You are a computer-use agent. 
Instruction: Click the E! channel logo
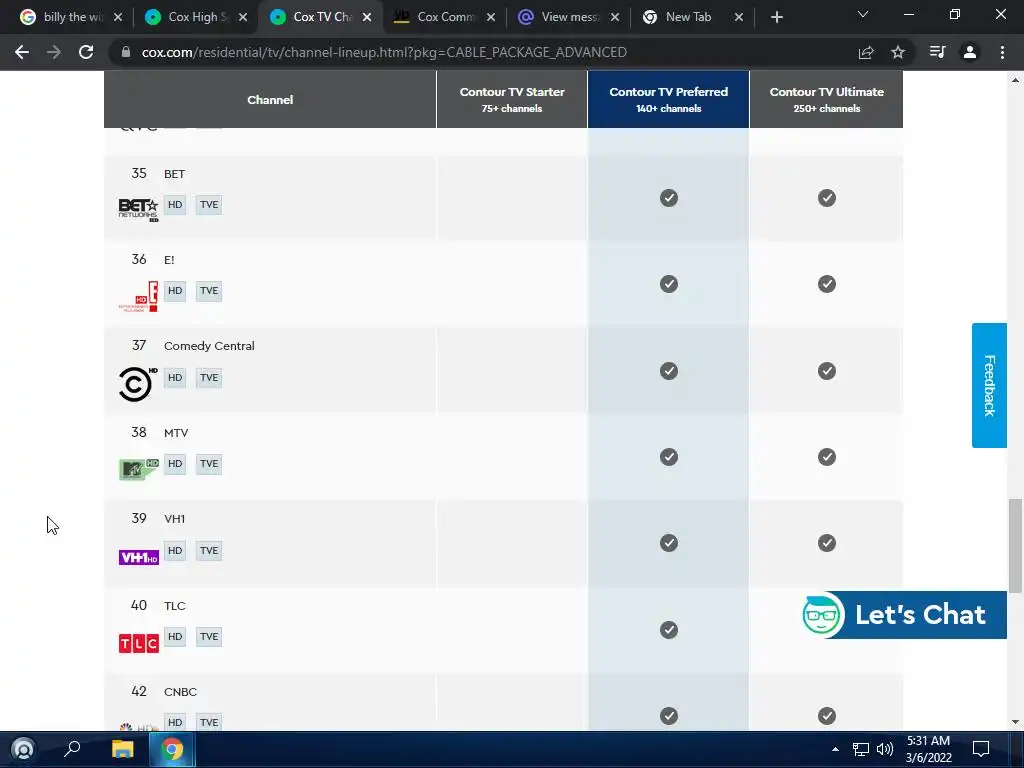coord(138,296)
